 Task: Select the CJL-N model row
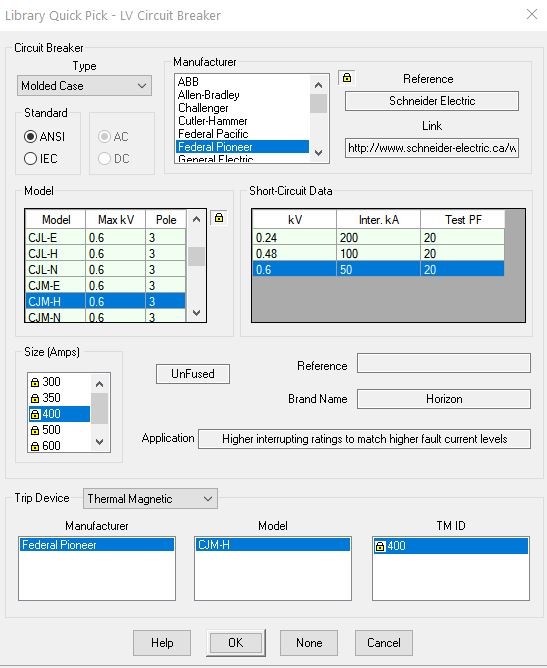pos(105,269)
